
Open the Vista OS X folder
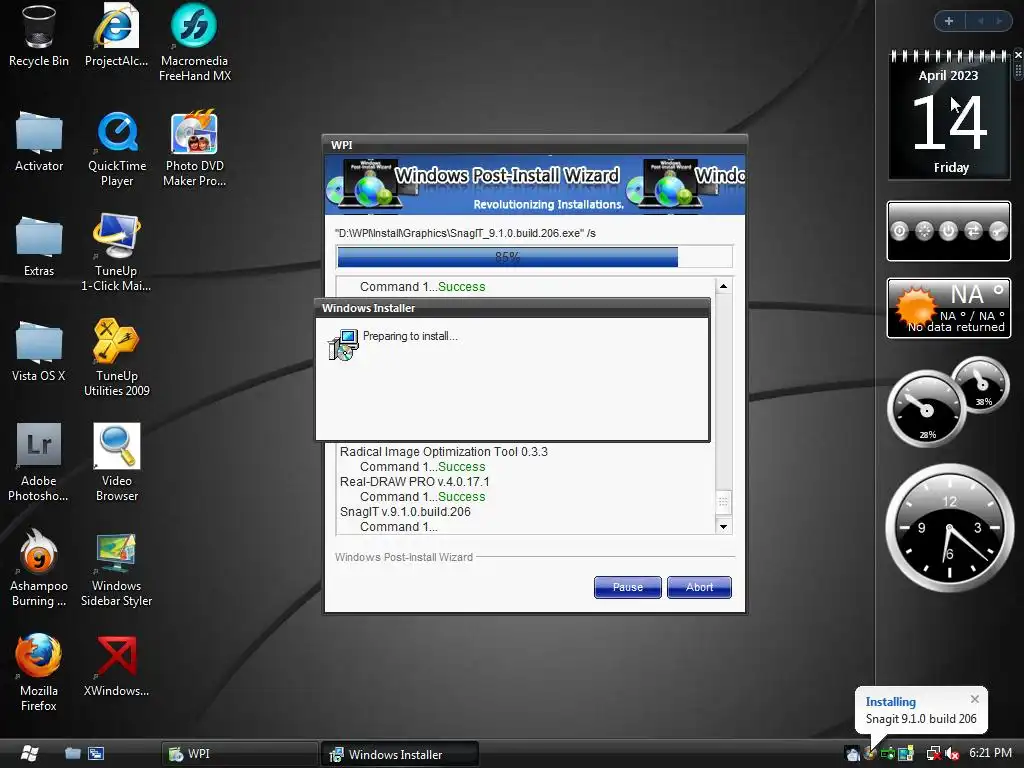click(39, 351)
